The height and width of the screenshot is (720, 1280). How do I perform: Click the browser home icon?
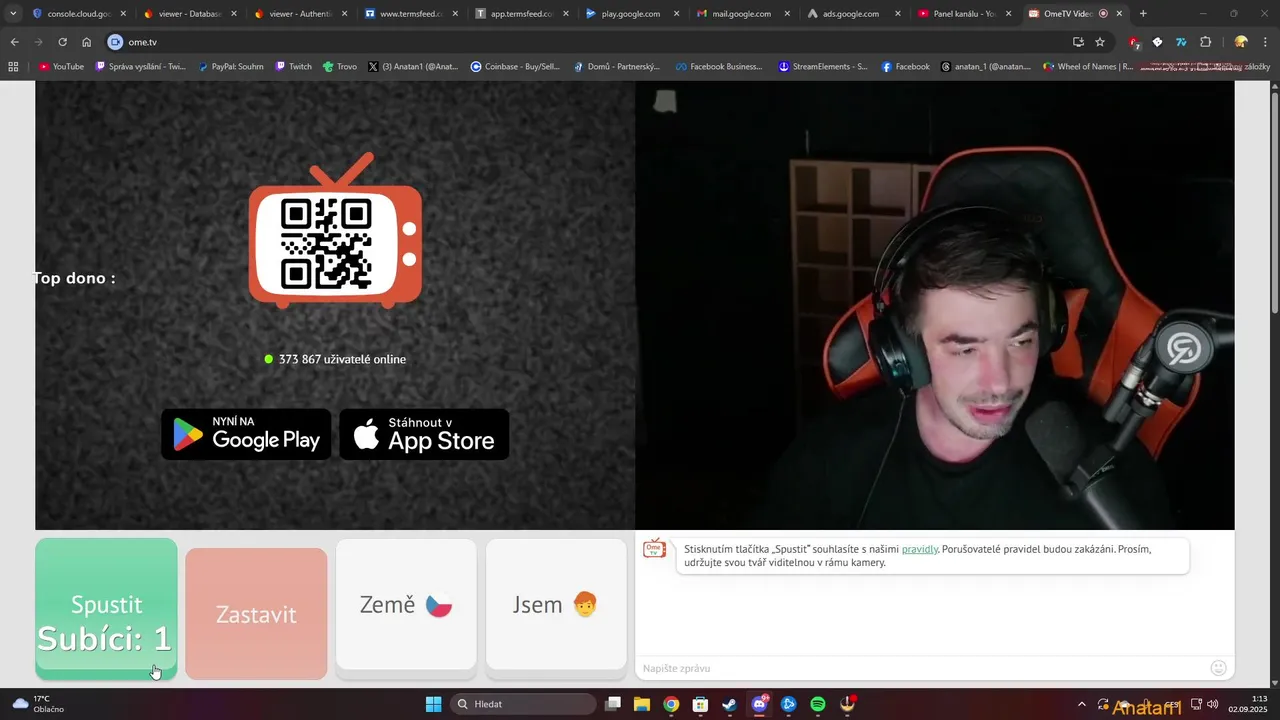coord(86,42)
